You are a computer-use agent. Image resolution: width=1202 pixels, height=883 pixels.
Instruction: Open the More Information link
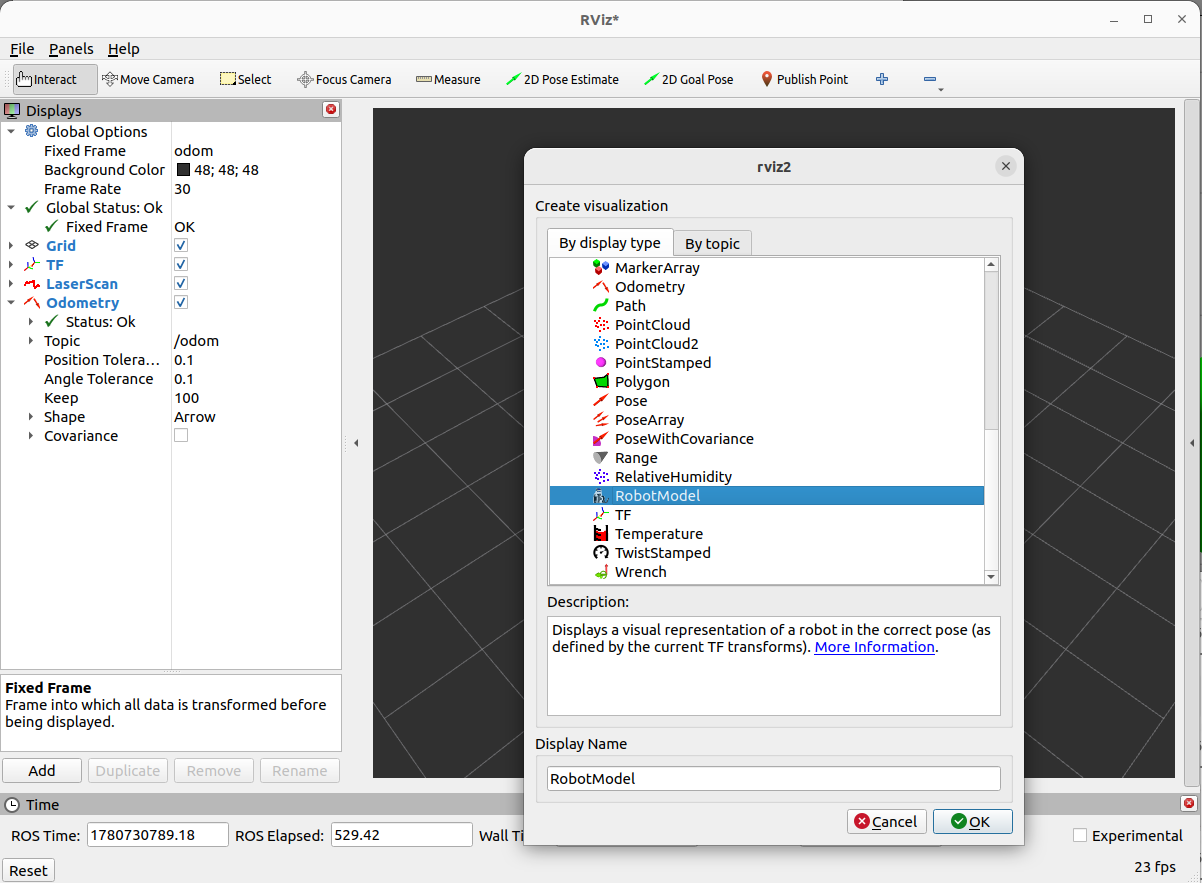875,647
